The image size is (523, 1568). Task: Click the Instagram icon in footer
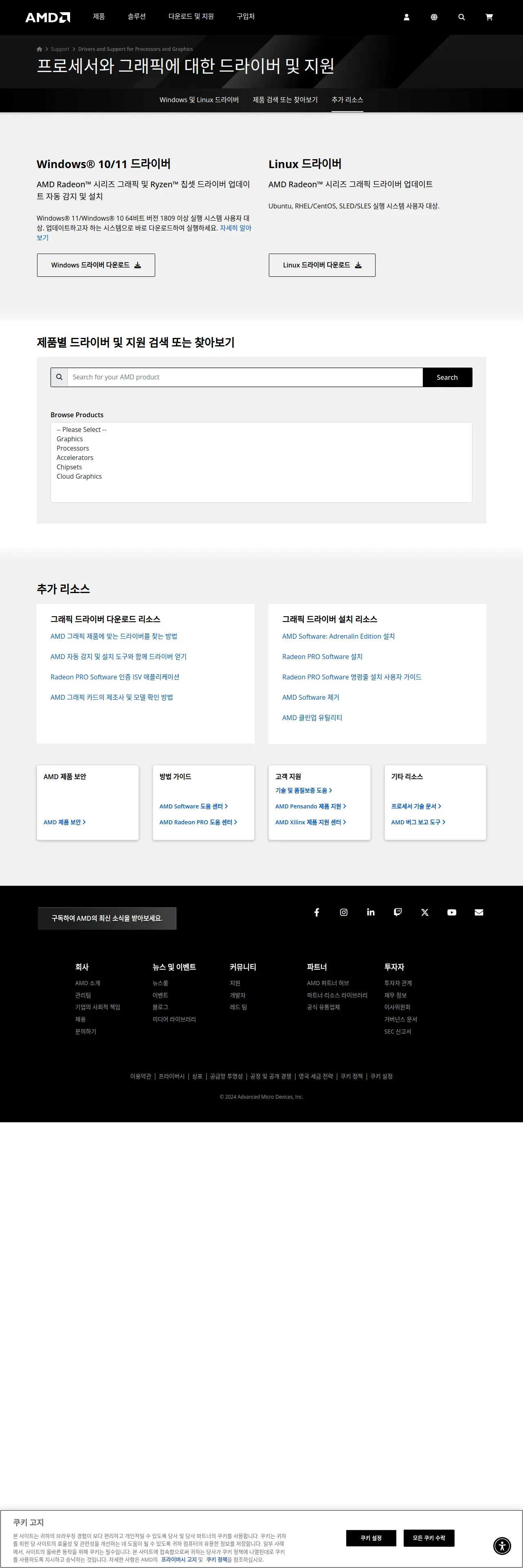pos(343,912)
